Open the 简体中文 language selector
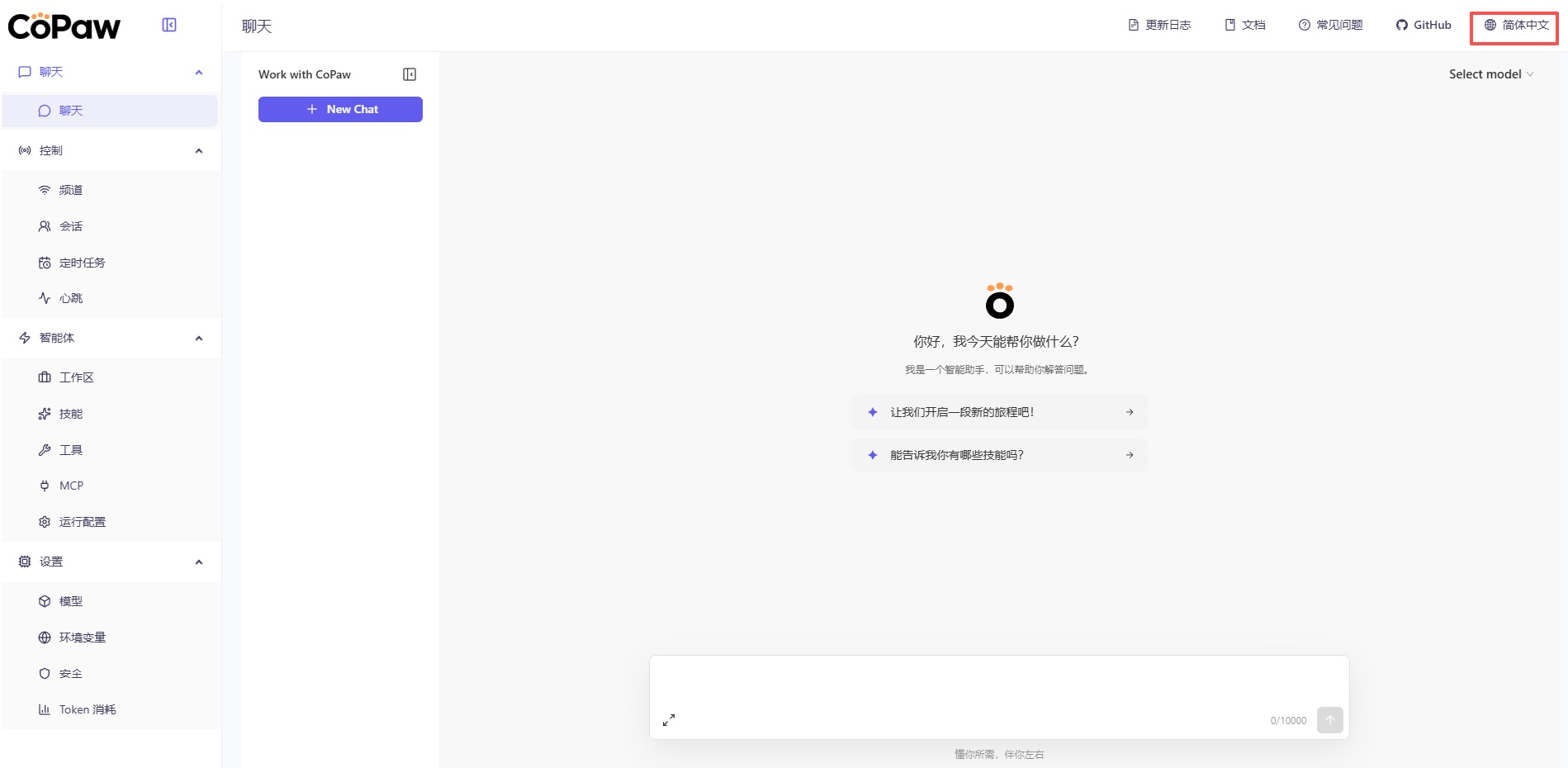 click(1516, 26)
